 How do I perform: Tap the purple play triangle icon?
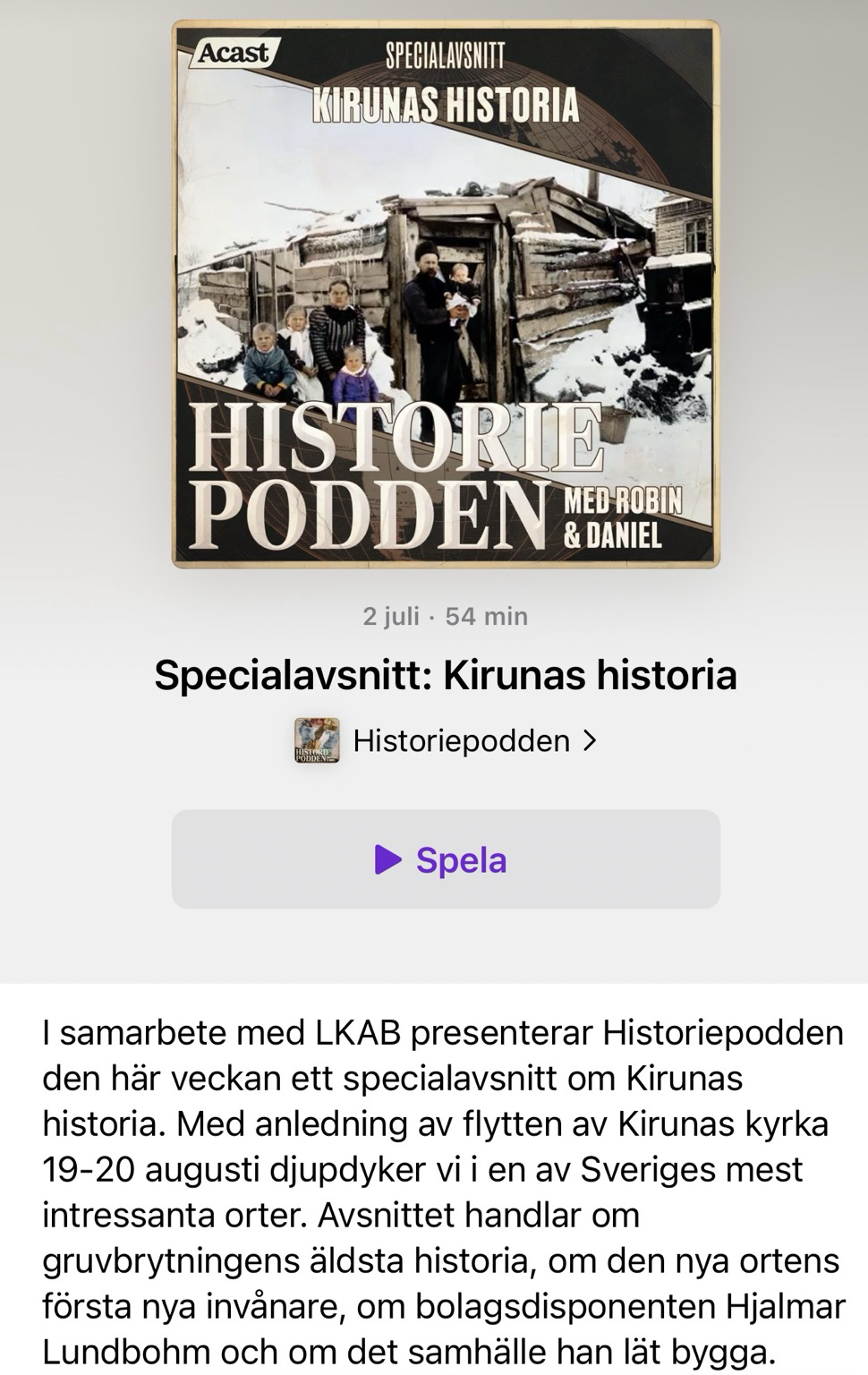388,859
